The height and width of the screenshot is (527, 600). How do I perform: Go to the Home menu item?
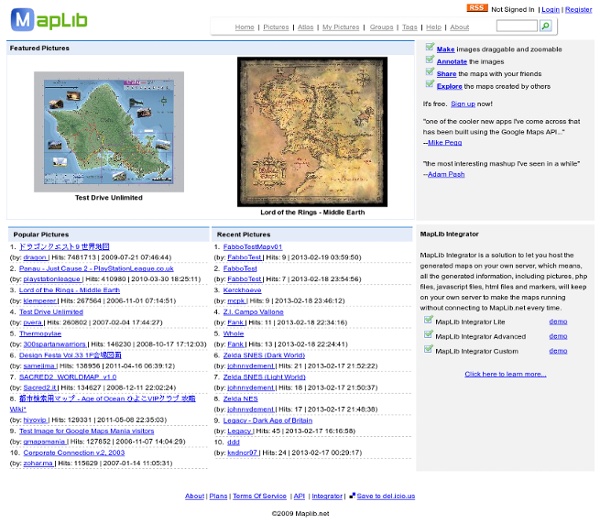coord(245,27)
